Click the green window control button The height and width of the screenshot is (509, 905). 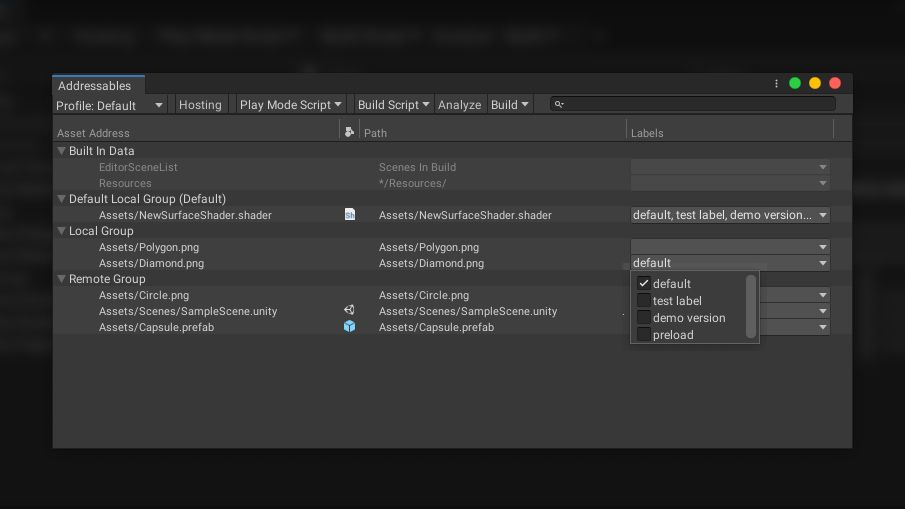(795, 83)
